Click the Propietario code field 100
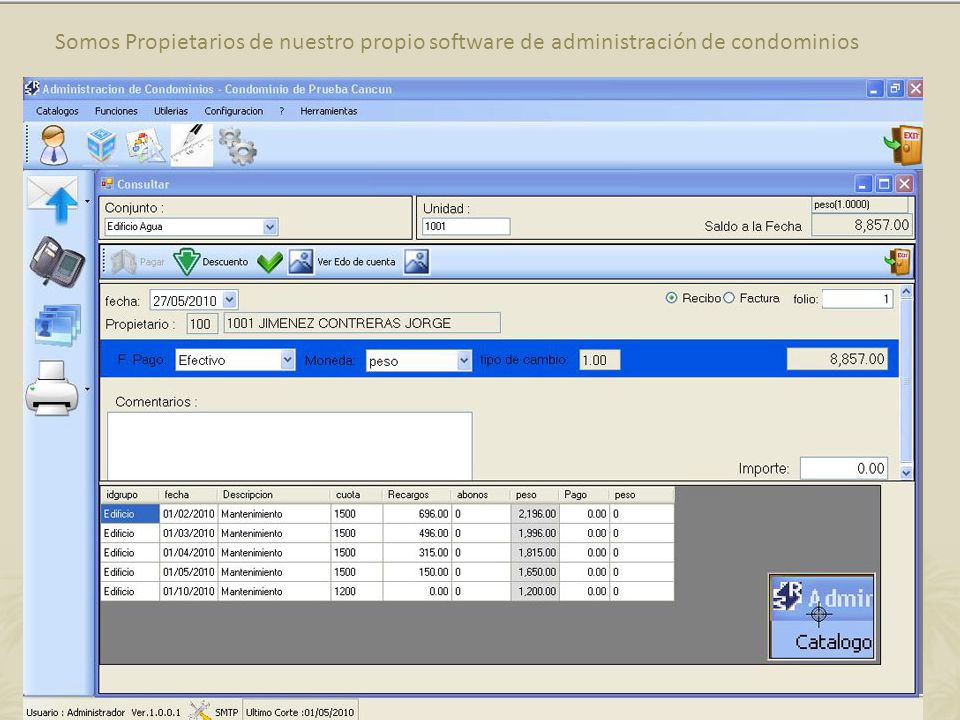This screenshot has width=960, height=720. (x=201, y=323)
